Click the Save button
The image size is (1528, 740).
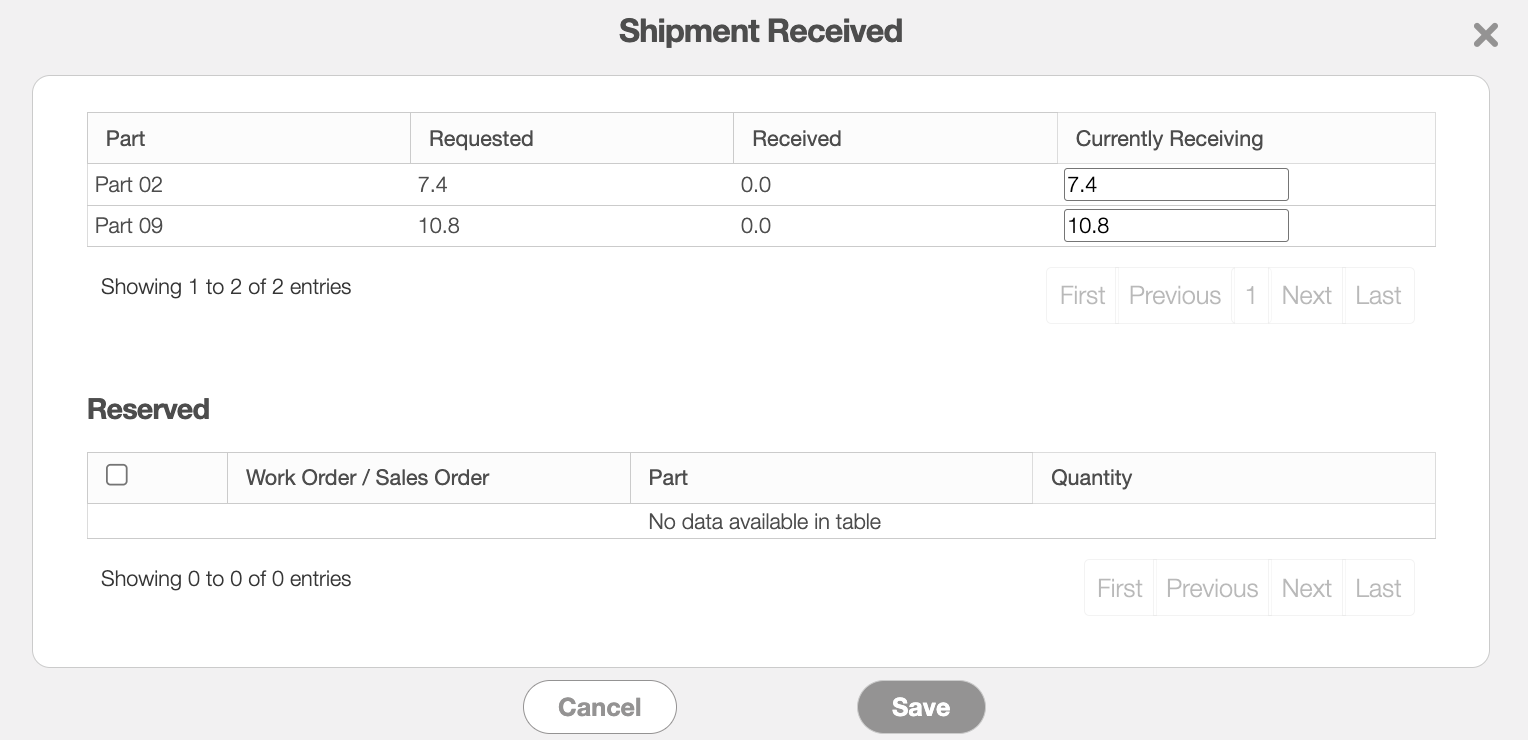click(x=921, y=707)
